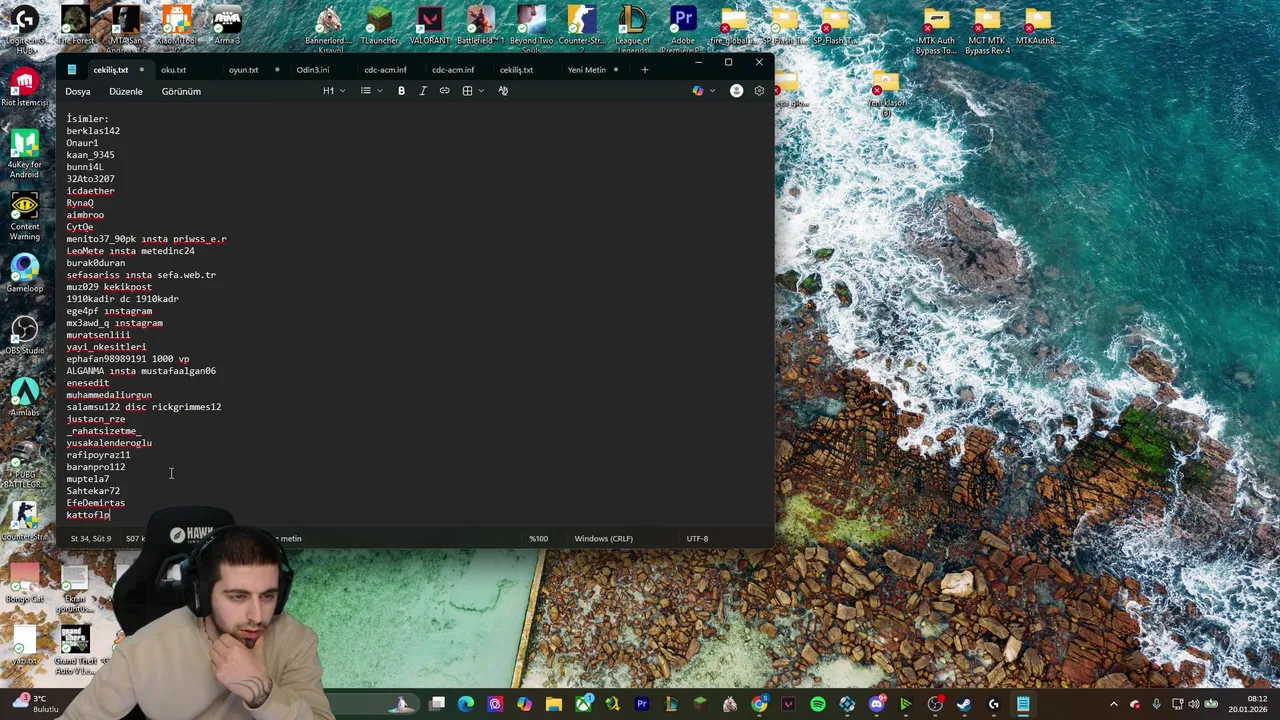Screen dimensions: 1280x720
Task: Open the Düzenle menu
Action: pyautogui.click(x=126, y=91)
